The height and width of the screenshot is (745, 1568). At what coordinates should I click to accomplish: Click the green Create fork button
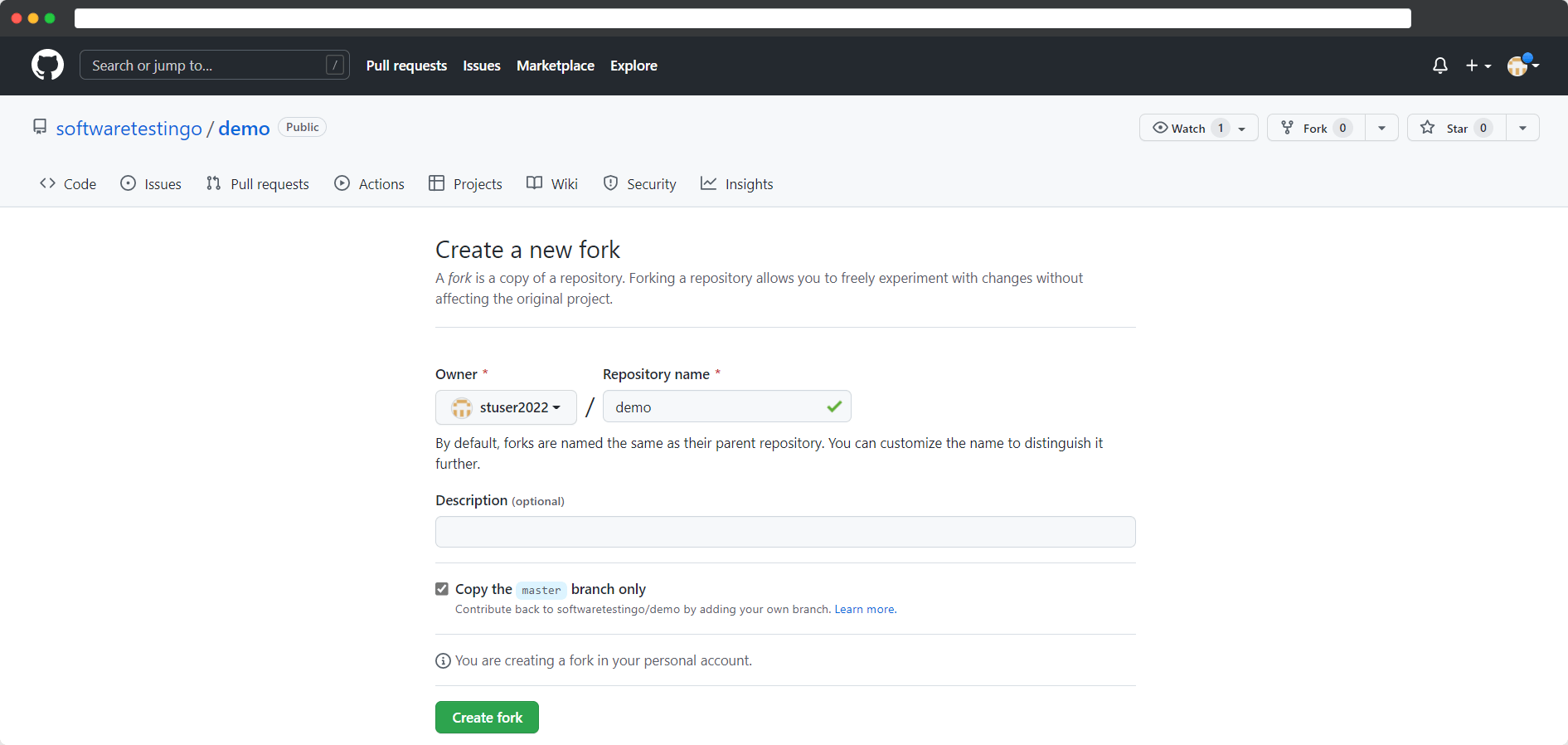point(487,718)
